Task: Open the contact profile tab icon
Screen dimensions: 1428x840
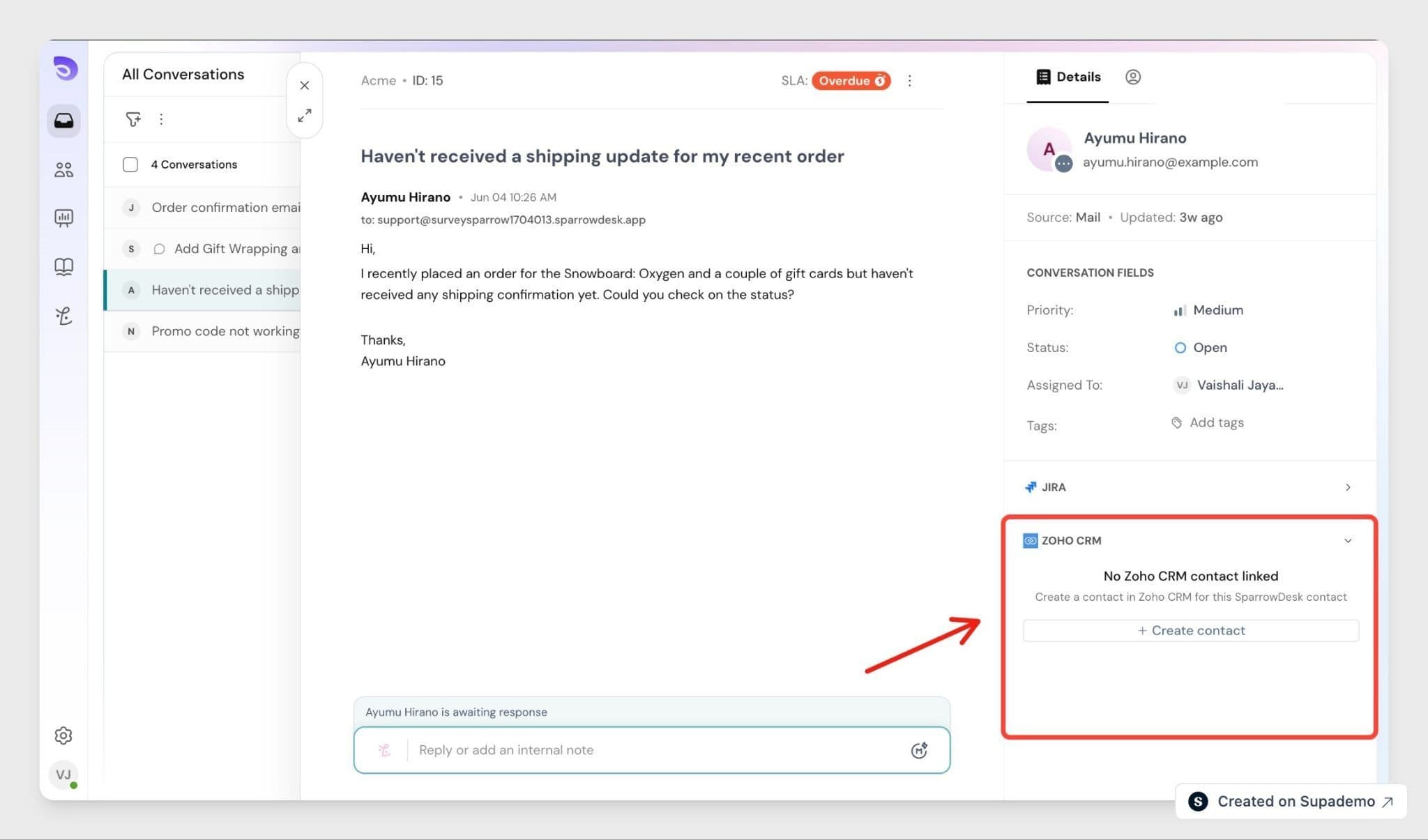Action: click(1133, 77)
